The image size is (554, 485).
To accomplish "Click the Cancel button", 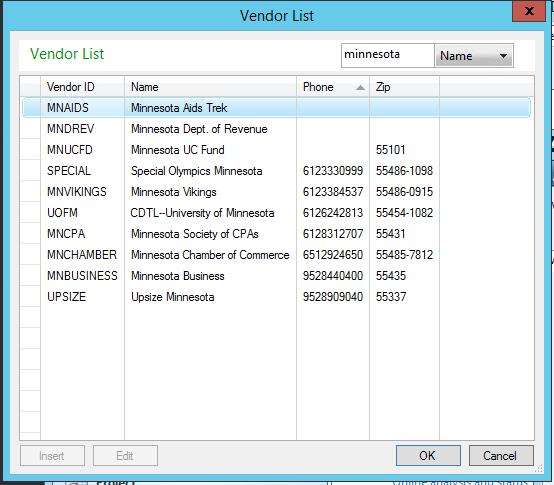I will (x=501, y=456).
